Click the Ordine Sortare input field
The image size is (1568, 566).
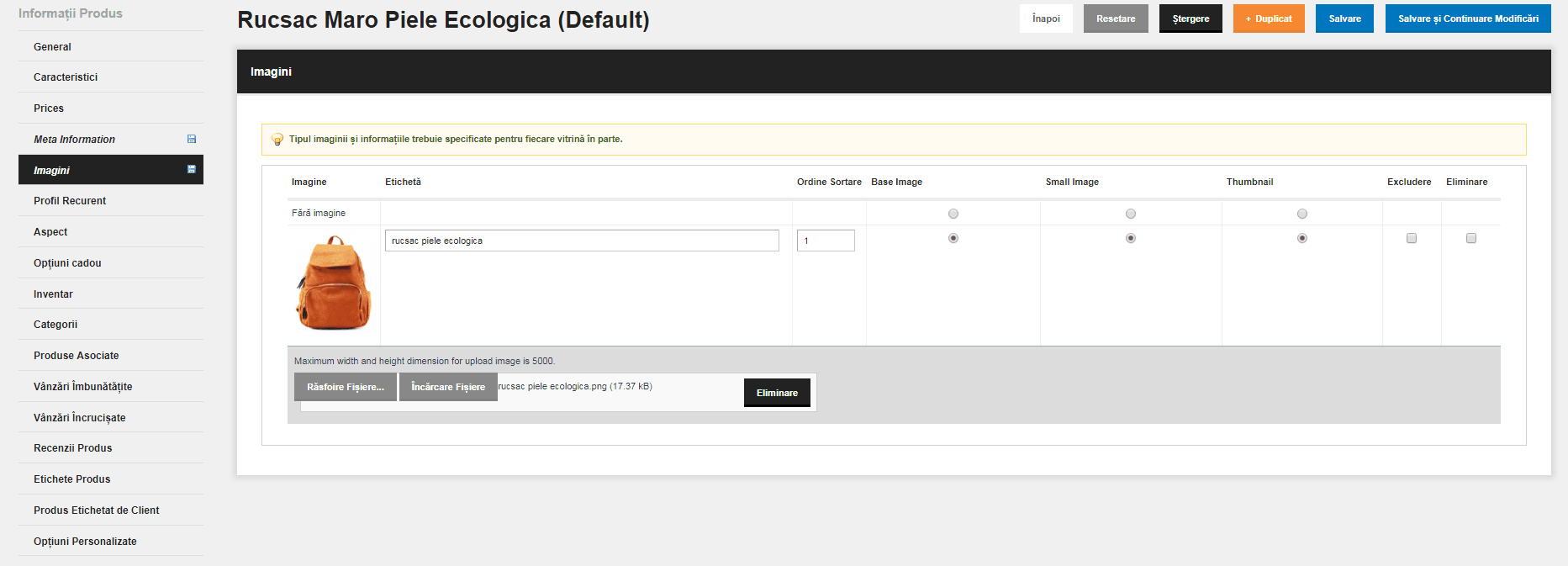(826, 241)
